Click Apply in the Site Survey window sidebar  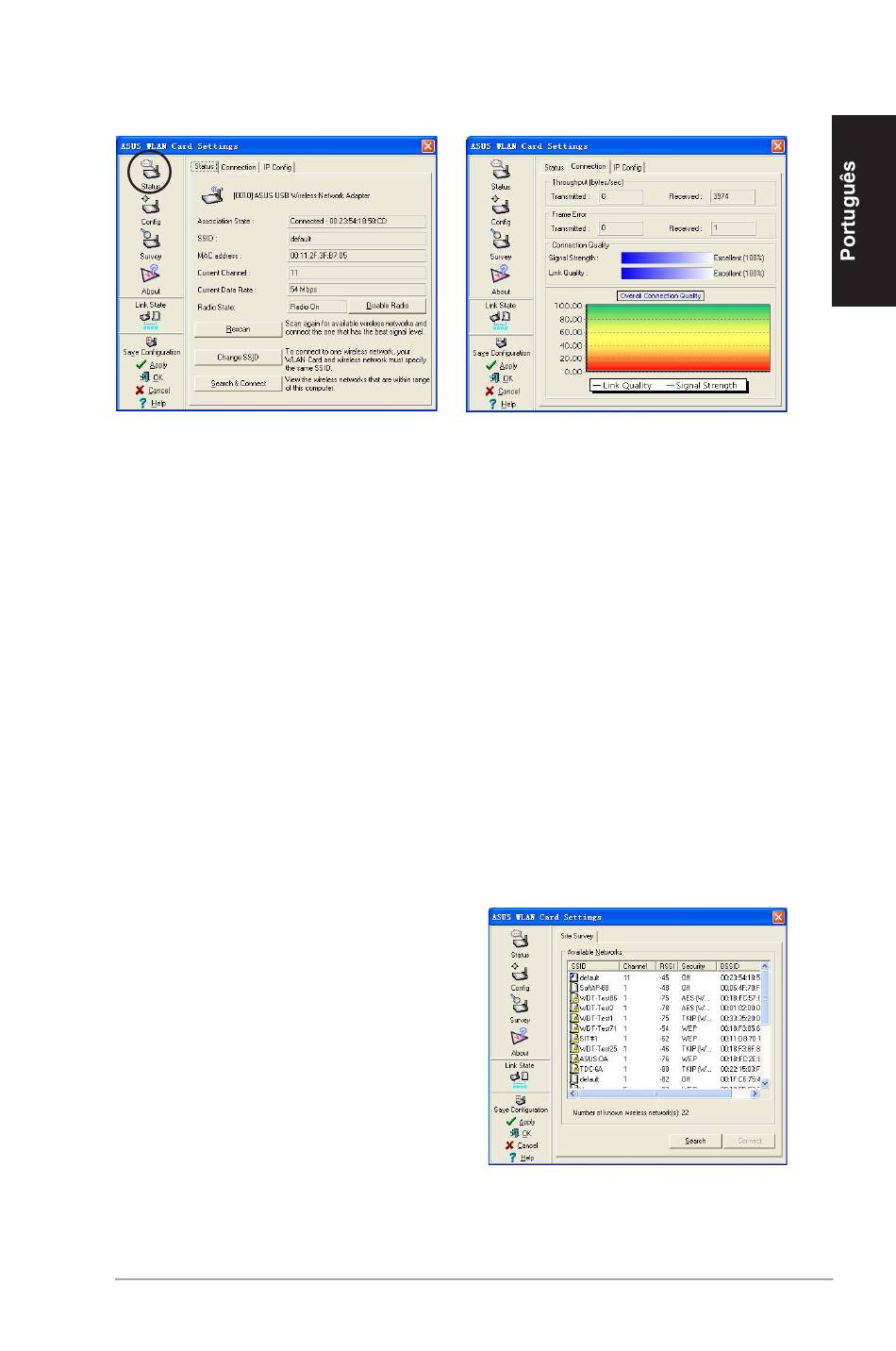coord(520,1122)
